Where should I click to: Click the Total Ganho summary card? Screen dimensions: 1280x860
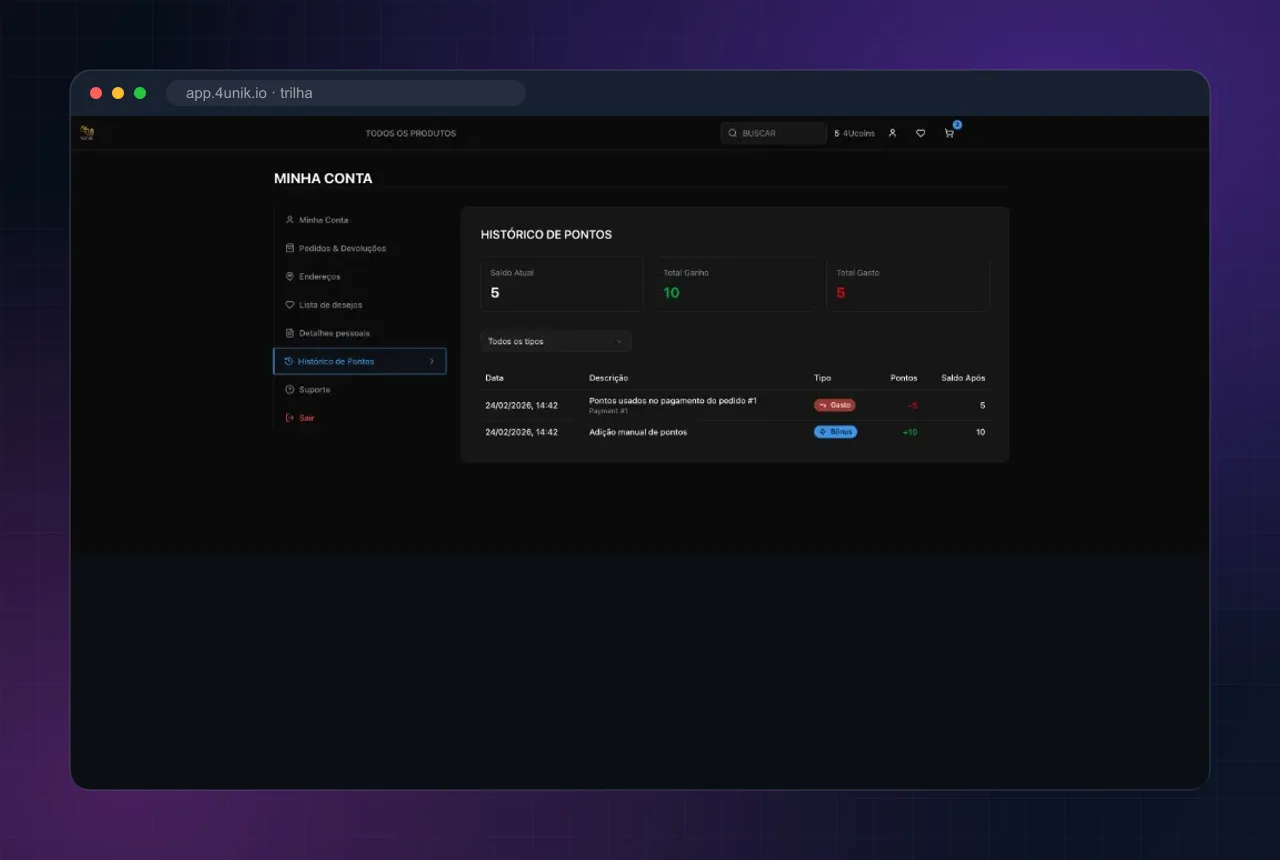pos(735,284)
